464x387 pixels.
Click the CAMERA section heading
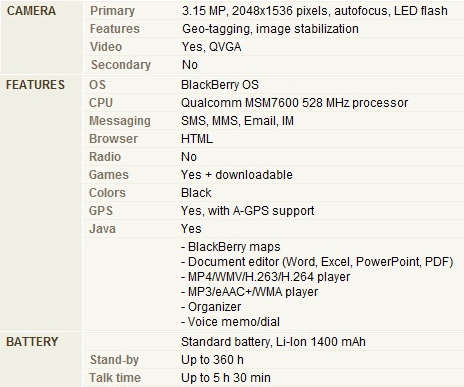pyautogui.click(x=31, y=11)
